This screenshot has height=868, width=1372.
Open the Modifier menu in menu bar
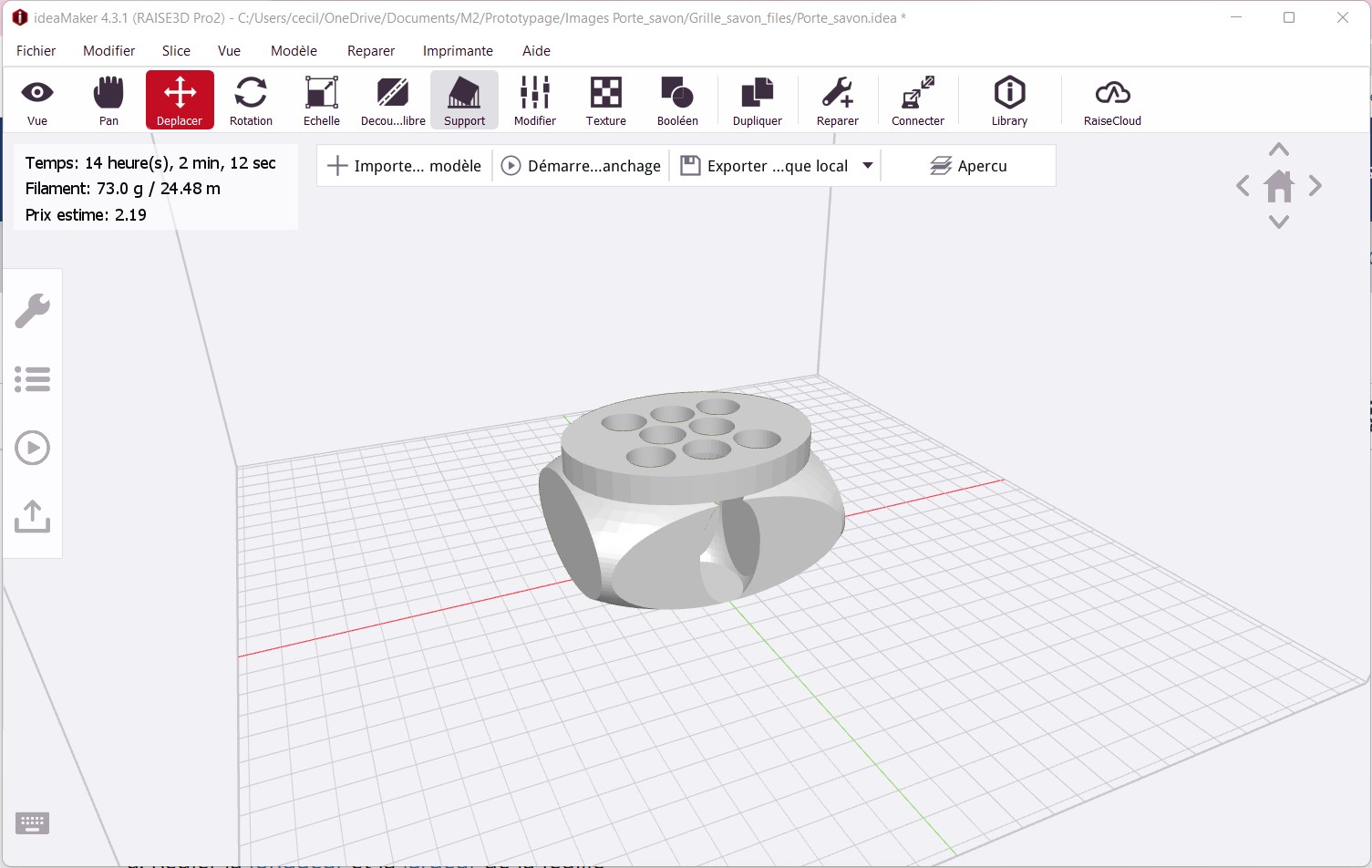[108, 51]
